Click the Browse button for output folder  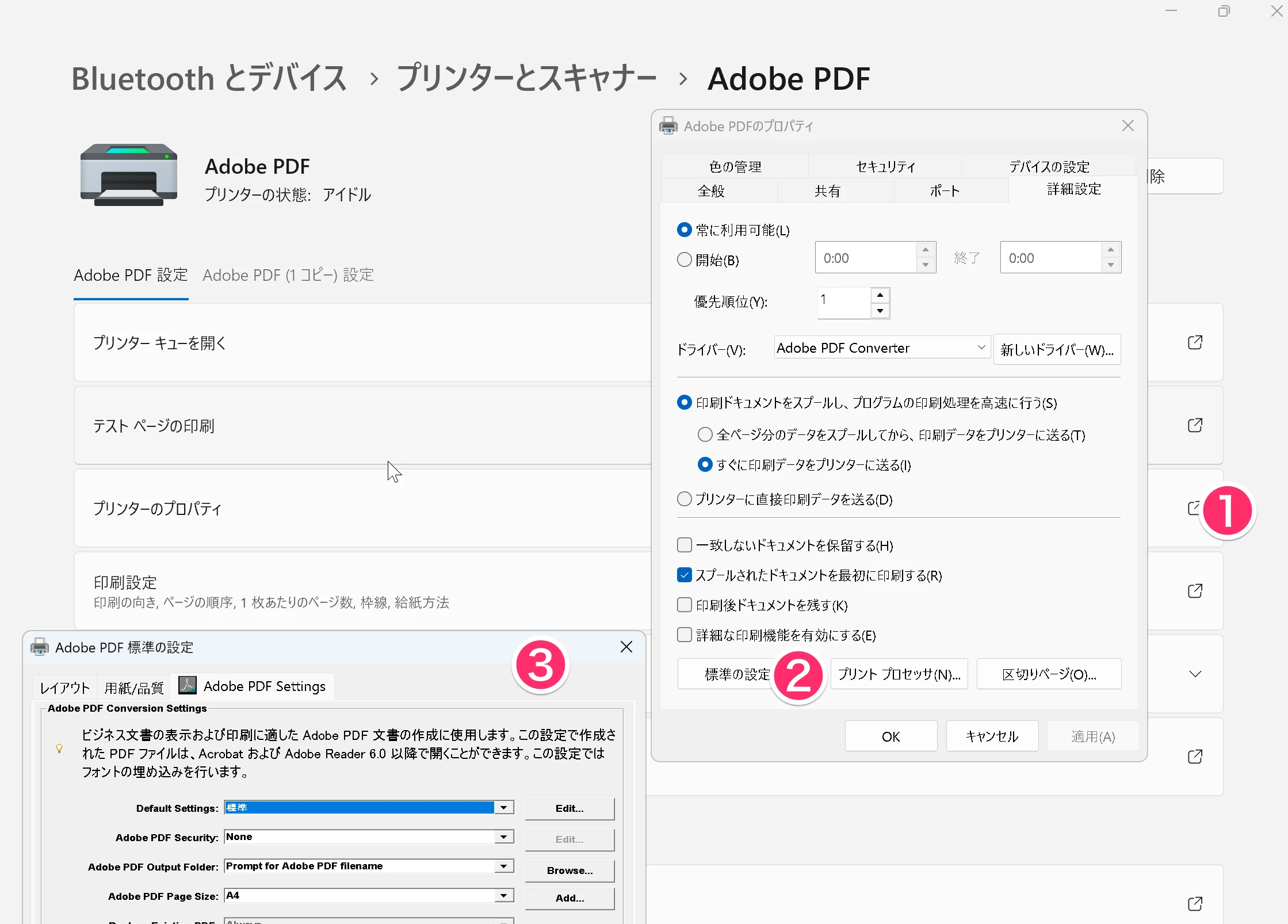(x=569, y=870)
